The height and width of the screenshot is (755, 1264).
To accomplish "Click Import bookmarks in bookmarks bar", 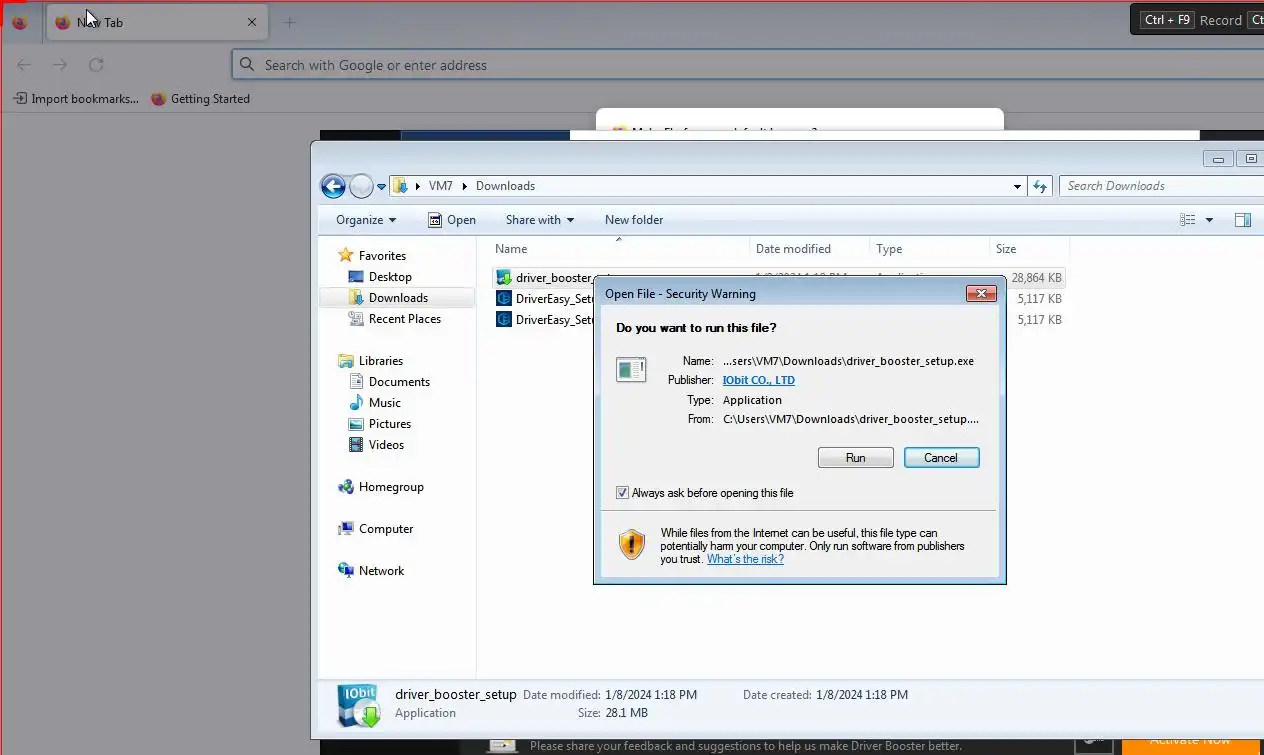I will pyautogui.click(x=76, y=99).
